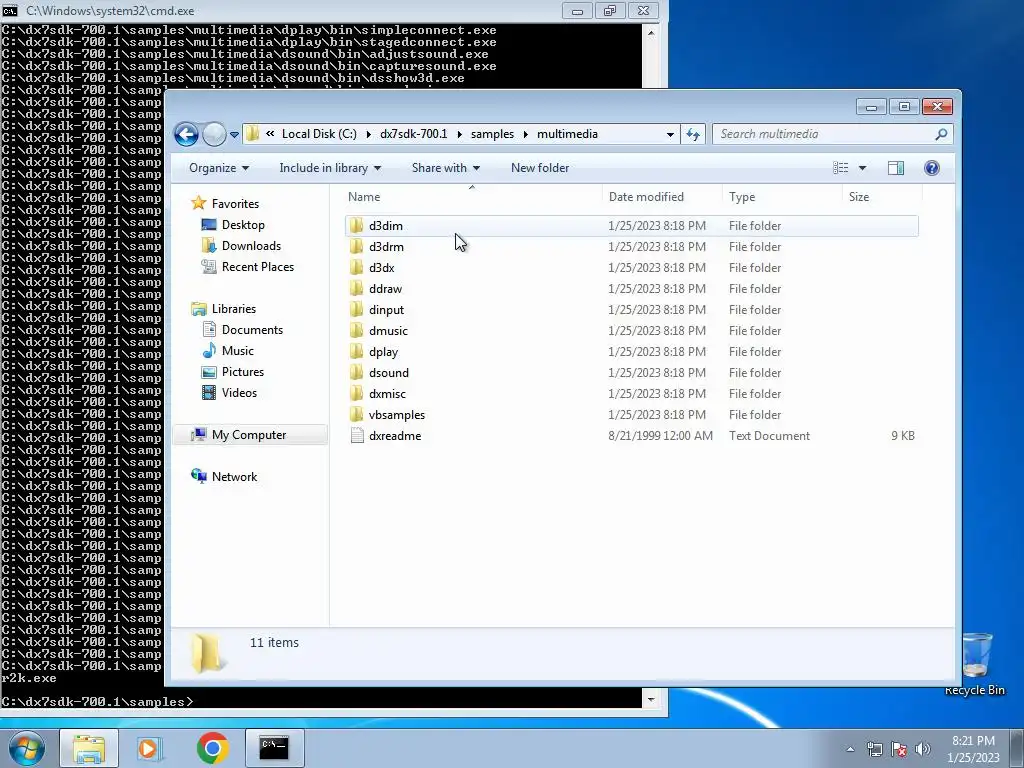Select My Computer in navigation pane
The image size is (1024, 768).
[249, 435]
